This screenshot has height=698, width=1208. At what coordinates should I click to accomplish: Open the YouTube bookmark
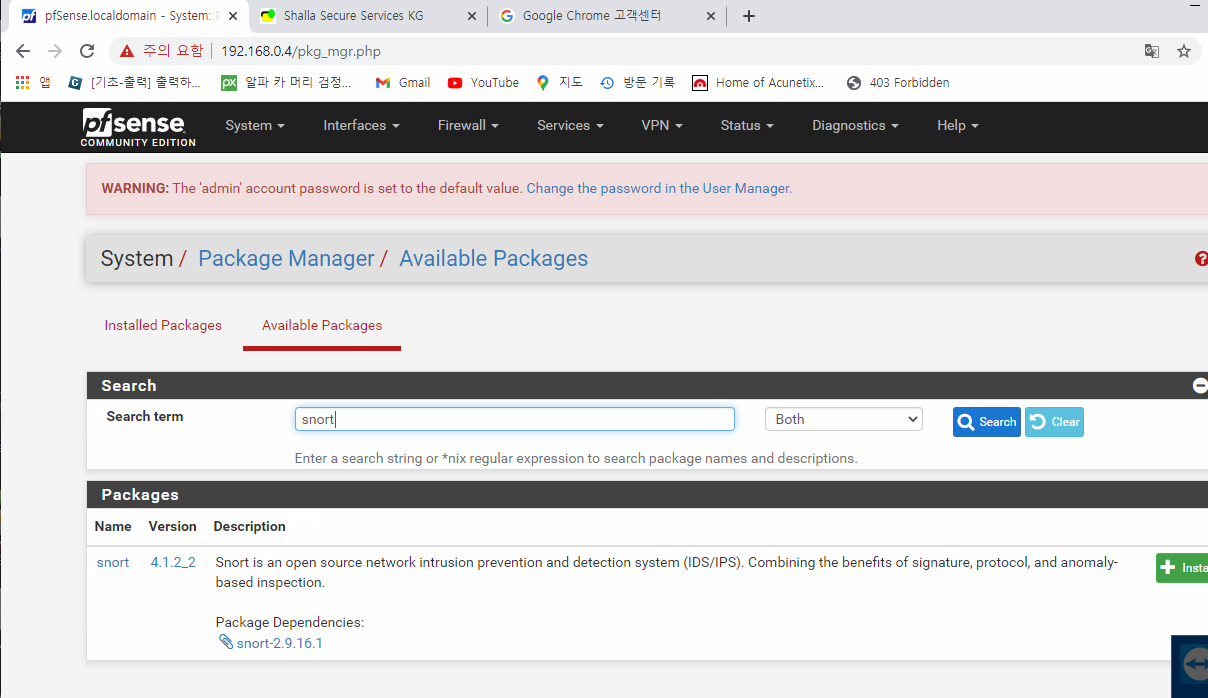pos(484,83)
